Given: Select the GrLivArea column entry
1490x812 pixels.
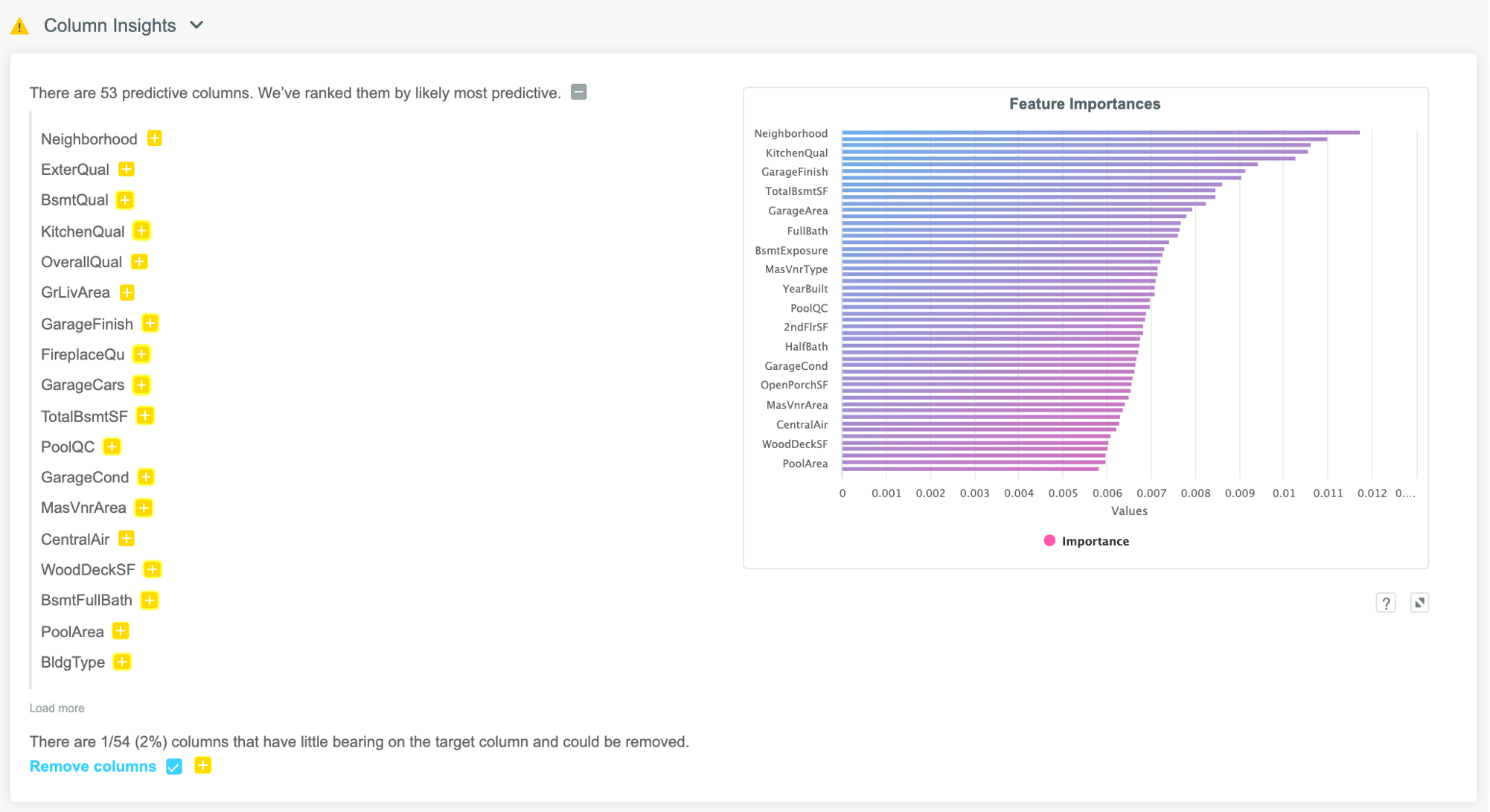Looking at the screenshot, I should coord(75,292).
